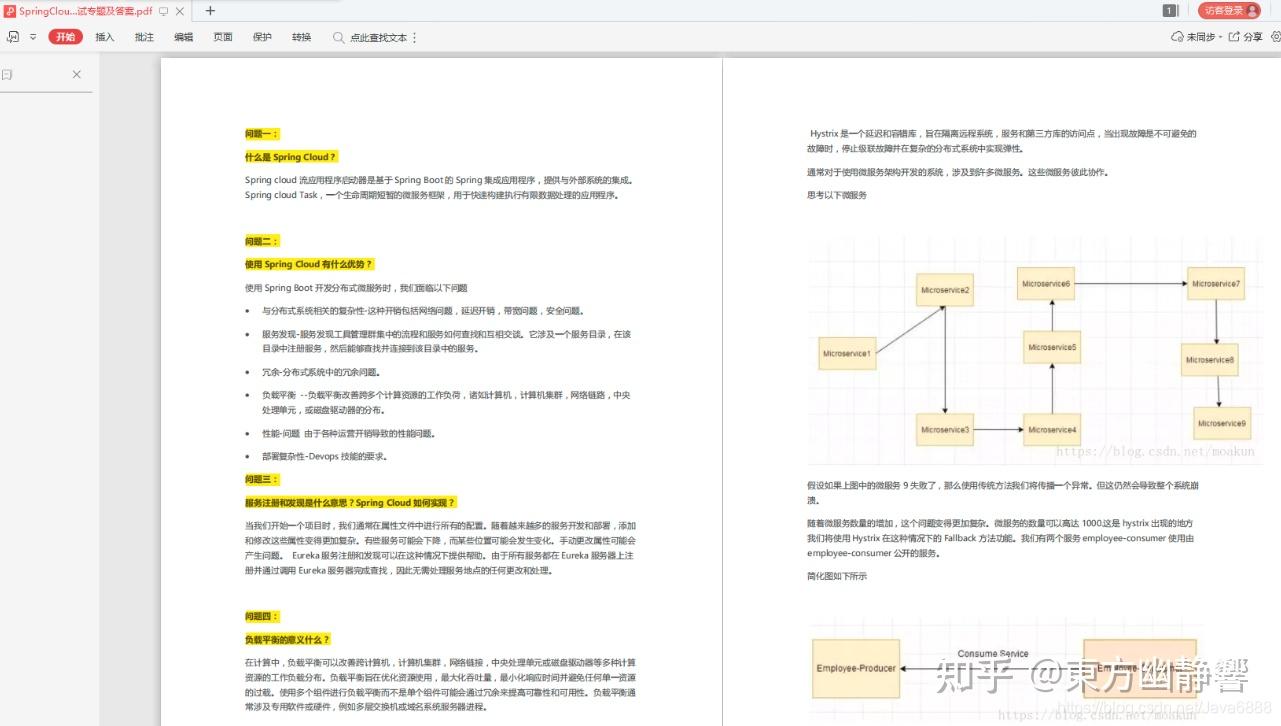Add a new tab with plus button
Image resolution: width=1281 pixels, height=726 pixels.
coord(210,11)
